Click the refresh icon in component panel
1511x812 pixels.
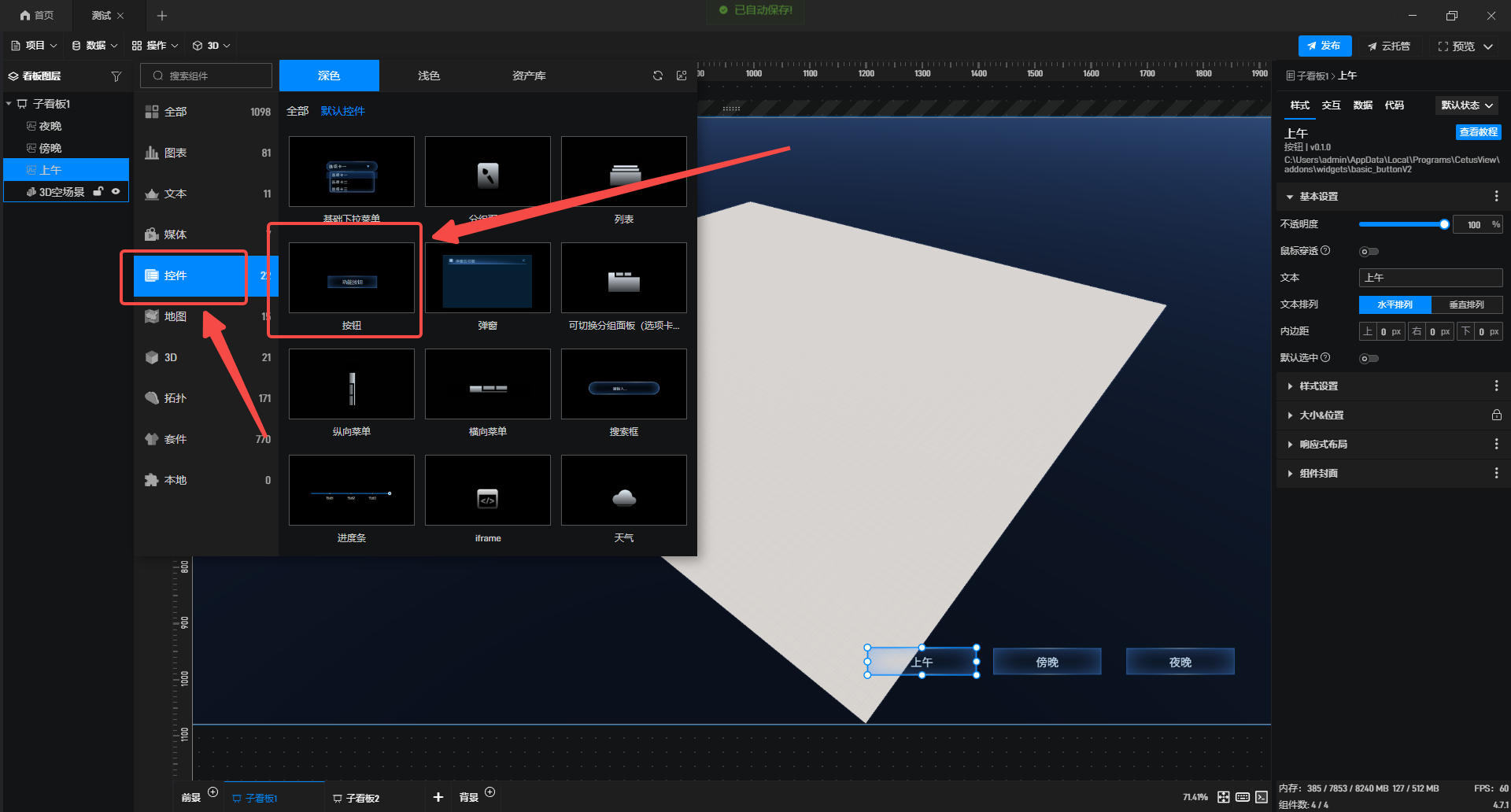[x=658, y=76]
